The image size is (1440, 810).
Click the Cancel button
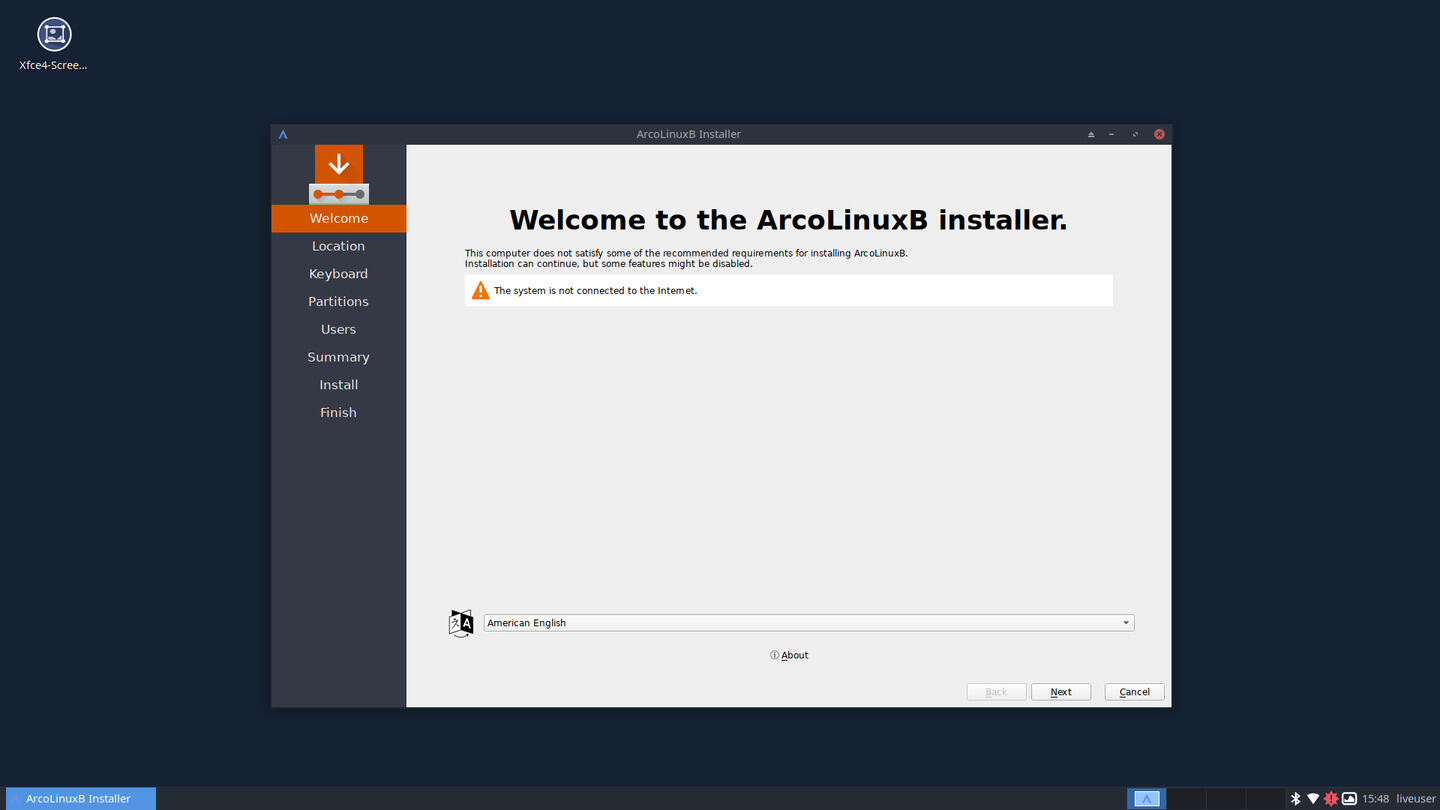(x=1134, y=692)
